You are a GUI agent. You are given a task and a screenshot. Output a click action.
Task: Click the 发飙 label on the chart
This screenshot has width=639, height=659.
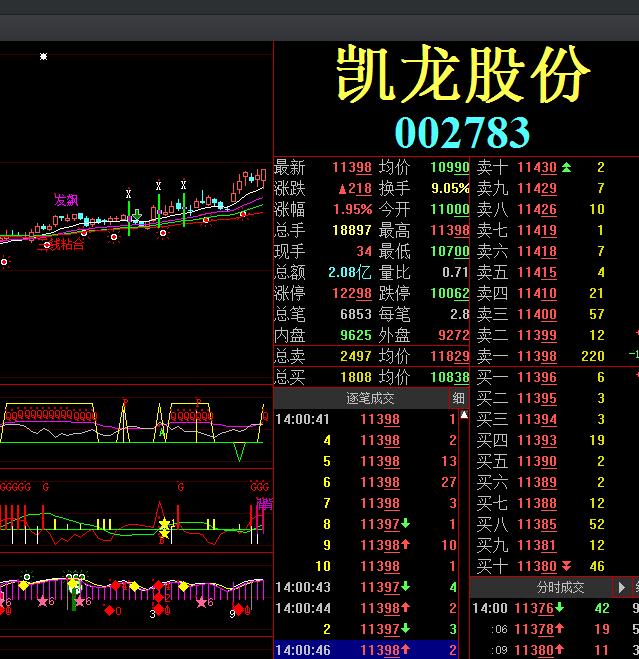pyautogui.click(x=66, y=200)
